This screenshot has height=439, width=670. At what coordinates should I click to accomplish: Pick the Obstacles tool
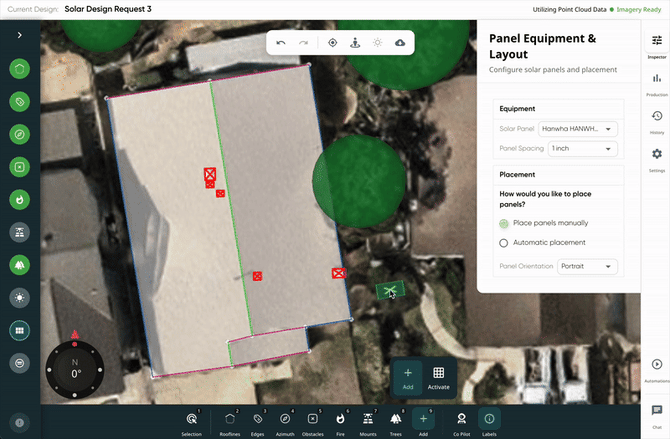pyautogui.click(x=314, y=420)
